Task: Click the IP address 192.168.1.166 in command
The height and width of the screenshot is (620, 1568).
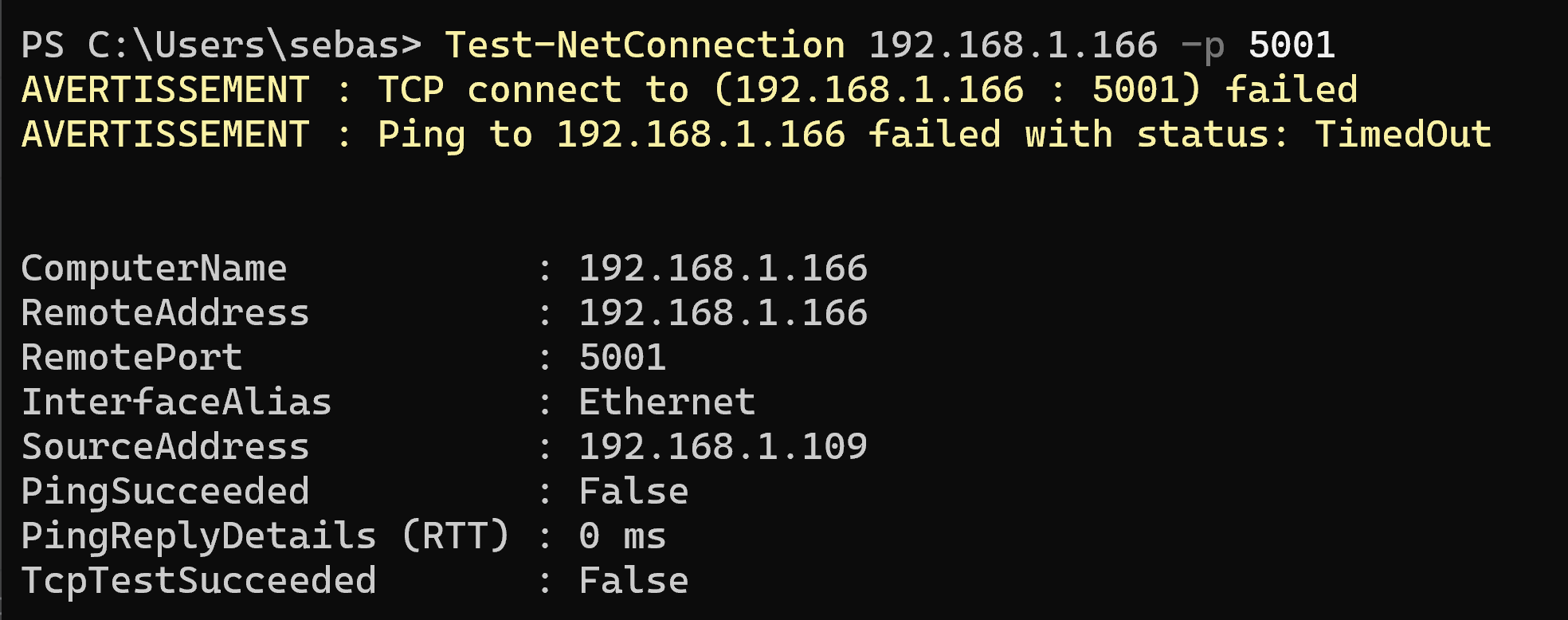Action: click(1013, 45)
